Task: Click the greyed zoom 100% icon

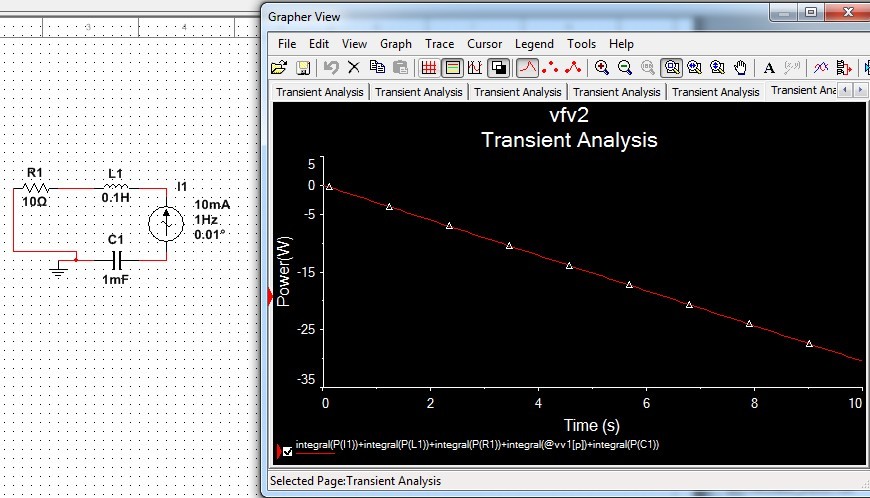Action: [648, 68]
